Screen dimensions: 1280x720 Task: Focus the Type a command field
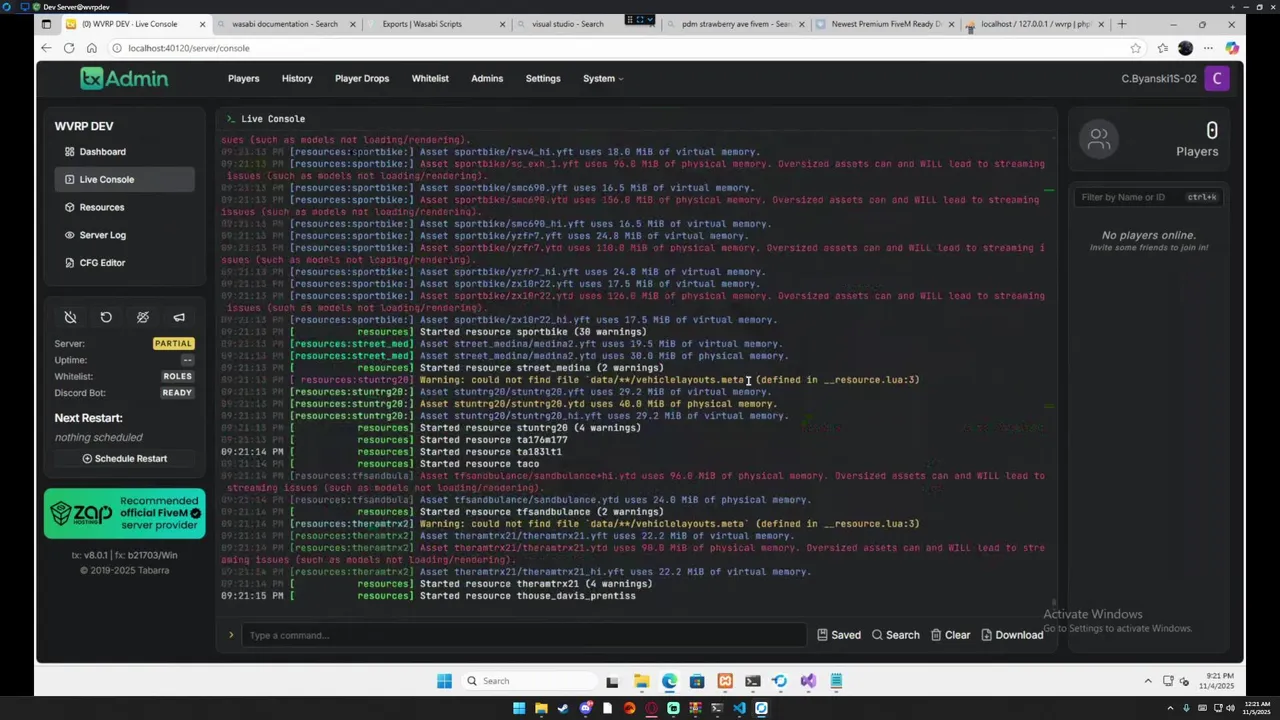point(525,635)
